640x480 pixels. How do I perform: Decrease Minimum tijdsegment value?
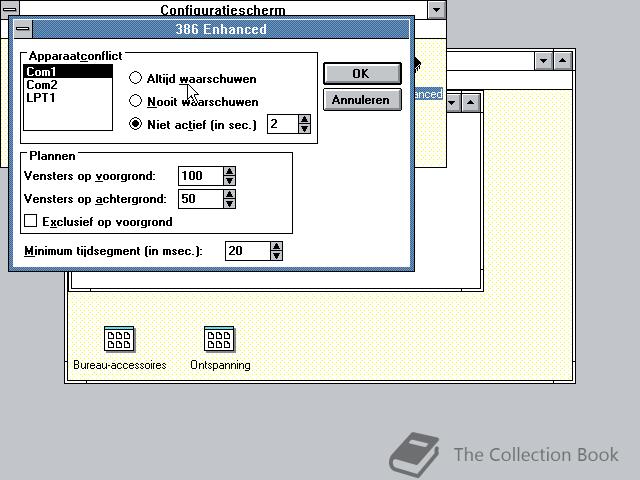tap(276, 256)
